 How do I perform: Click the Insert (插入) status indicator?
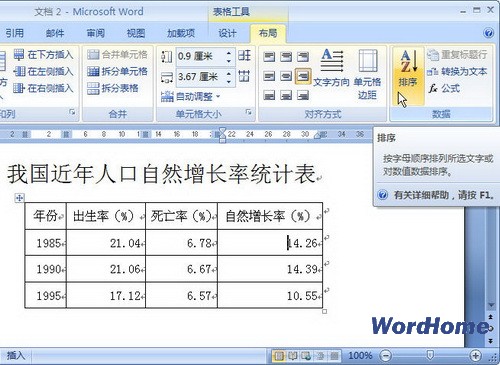[16, 356]
